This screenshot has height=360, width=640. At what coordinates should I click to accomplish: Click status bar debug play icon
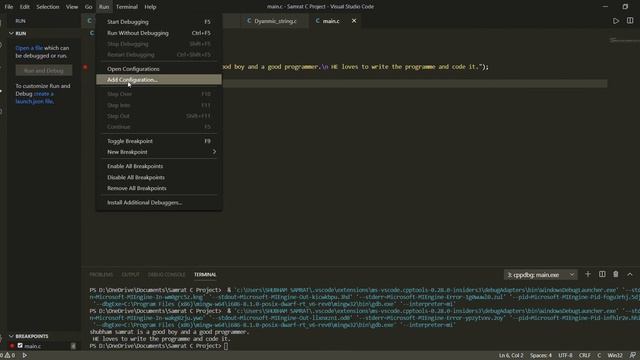point(25,356)
